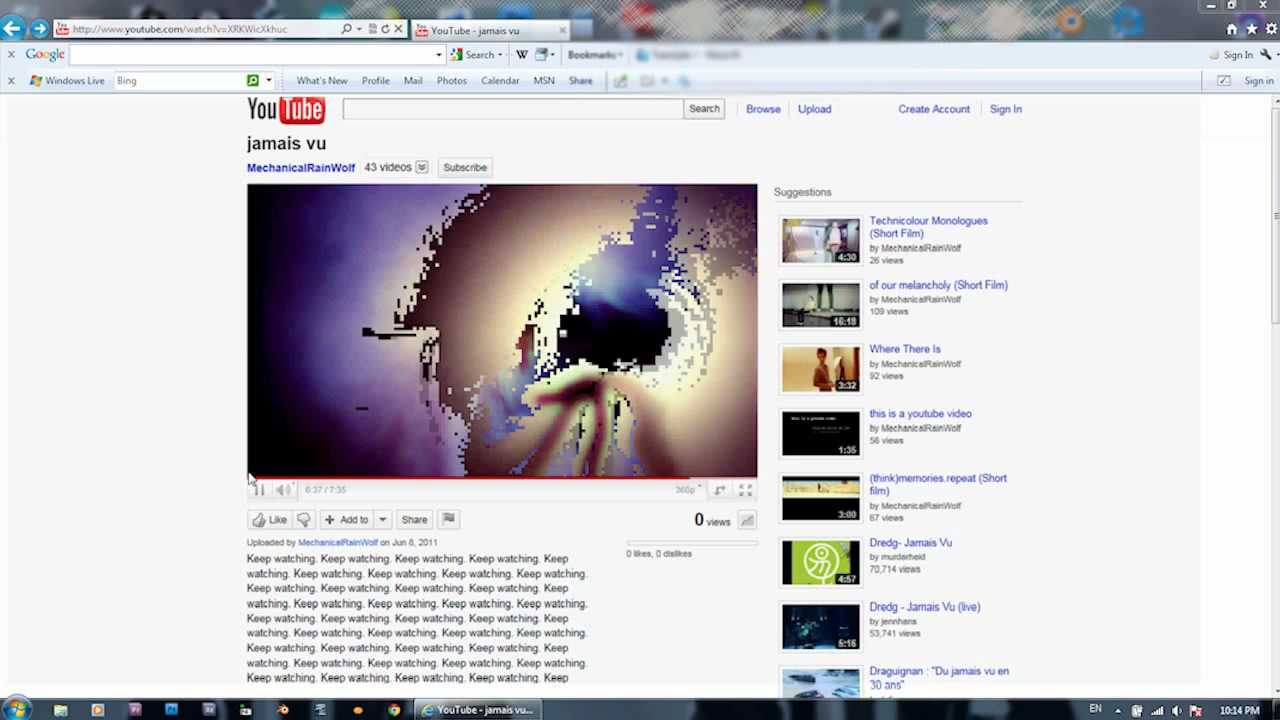Image resolution: width=1280 pixels, height=720 pixels.
Task: Open Calendar on Windows Live toolbar
Action: [500, 81]
